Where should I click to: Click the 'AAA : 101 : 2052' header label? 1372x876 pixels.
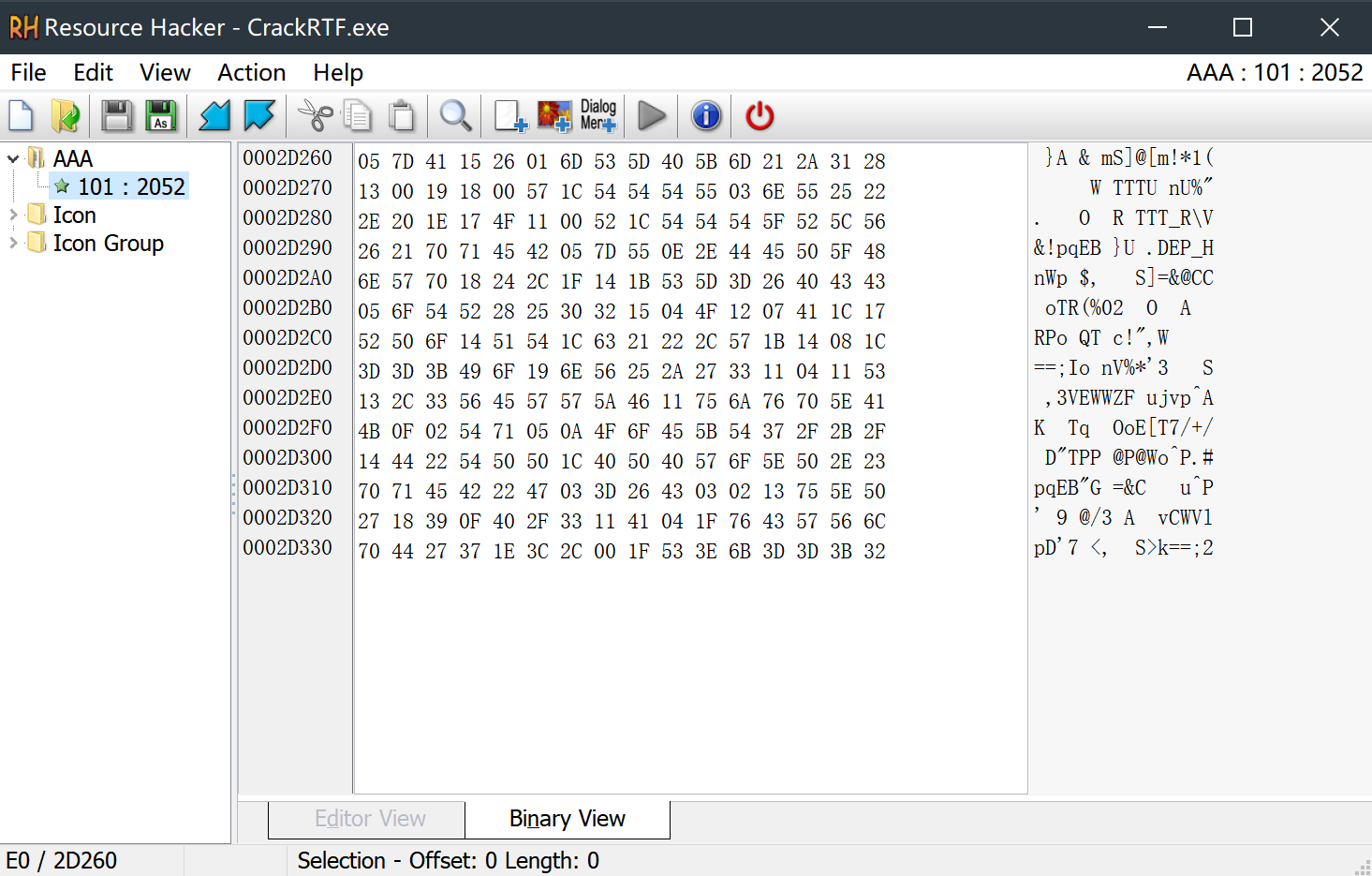1275,72
